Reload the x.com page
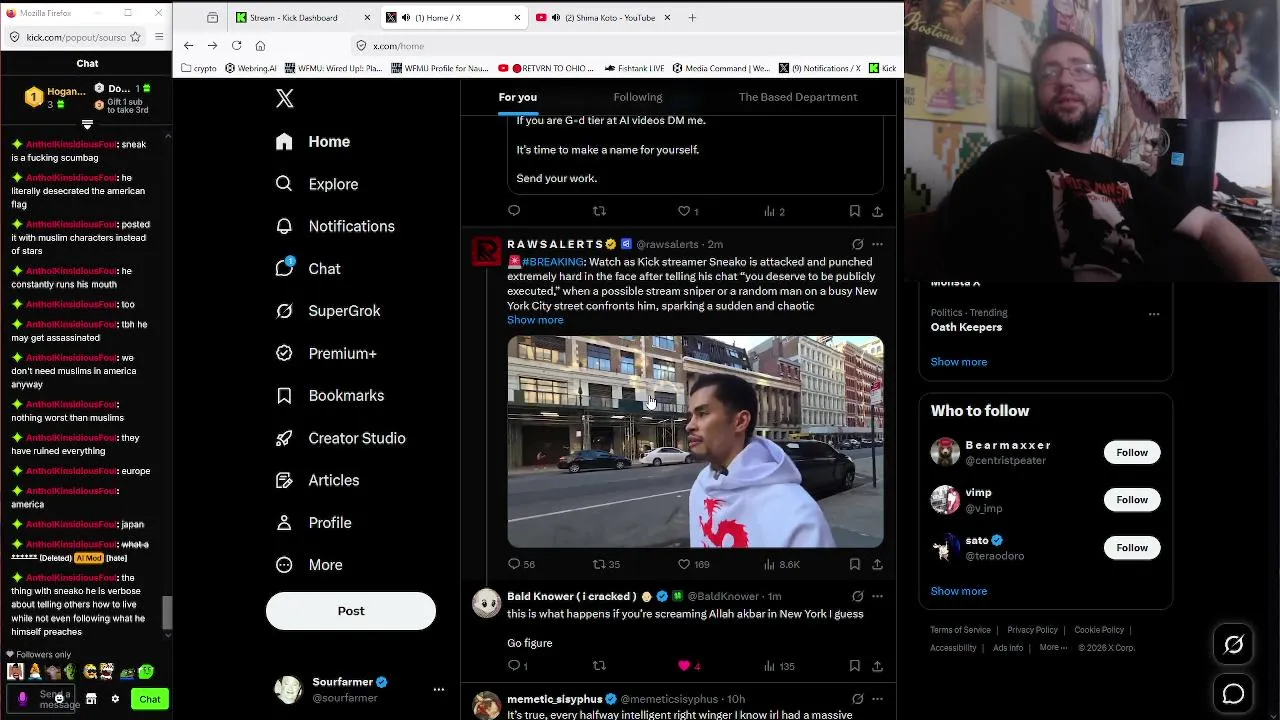This screenshot has height=720, width=1280. 236,45
